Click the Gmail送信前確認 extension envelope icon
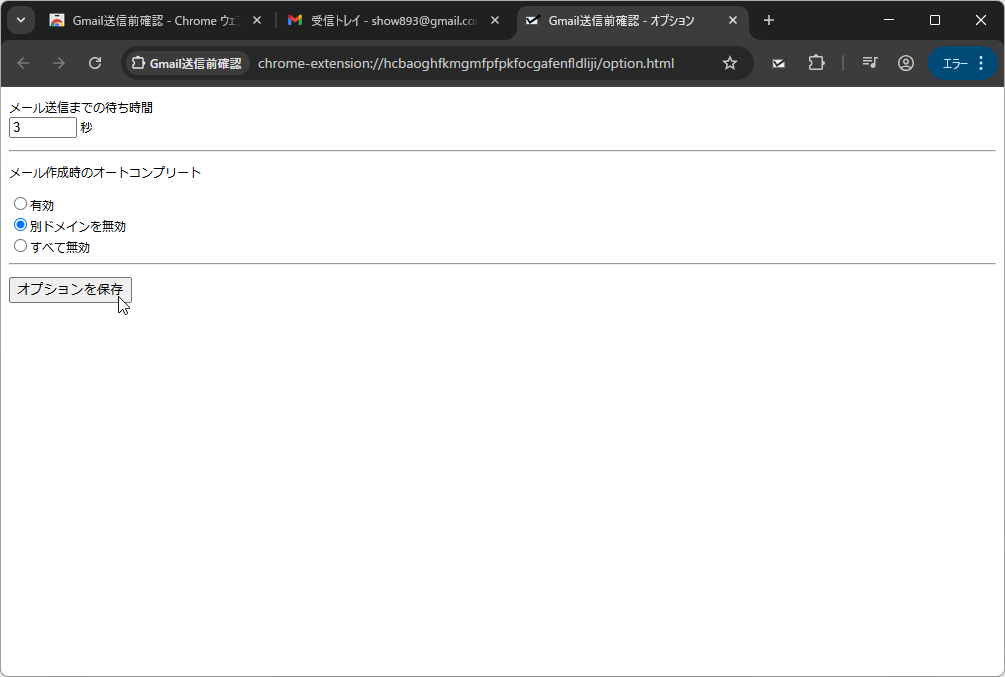 (x=778, y=62)
